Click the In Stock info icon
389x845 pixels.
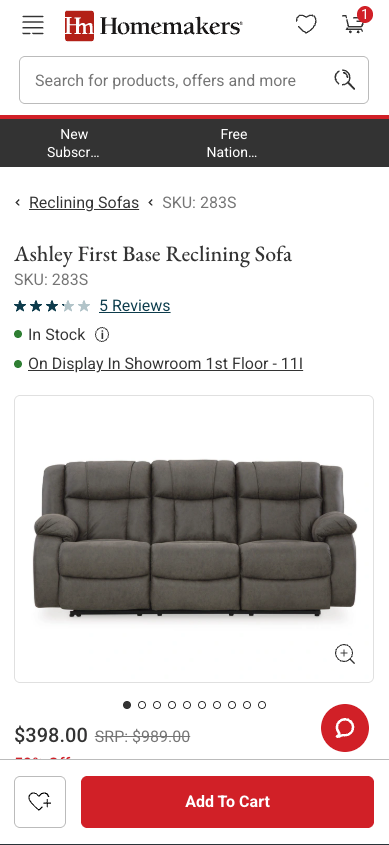click(x=102, y=335)
